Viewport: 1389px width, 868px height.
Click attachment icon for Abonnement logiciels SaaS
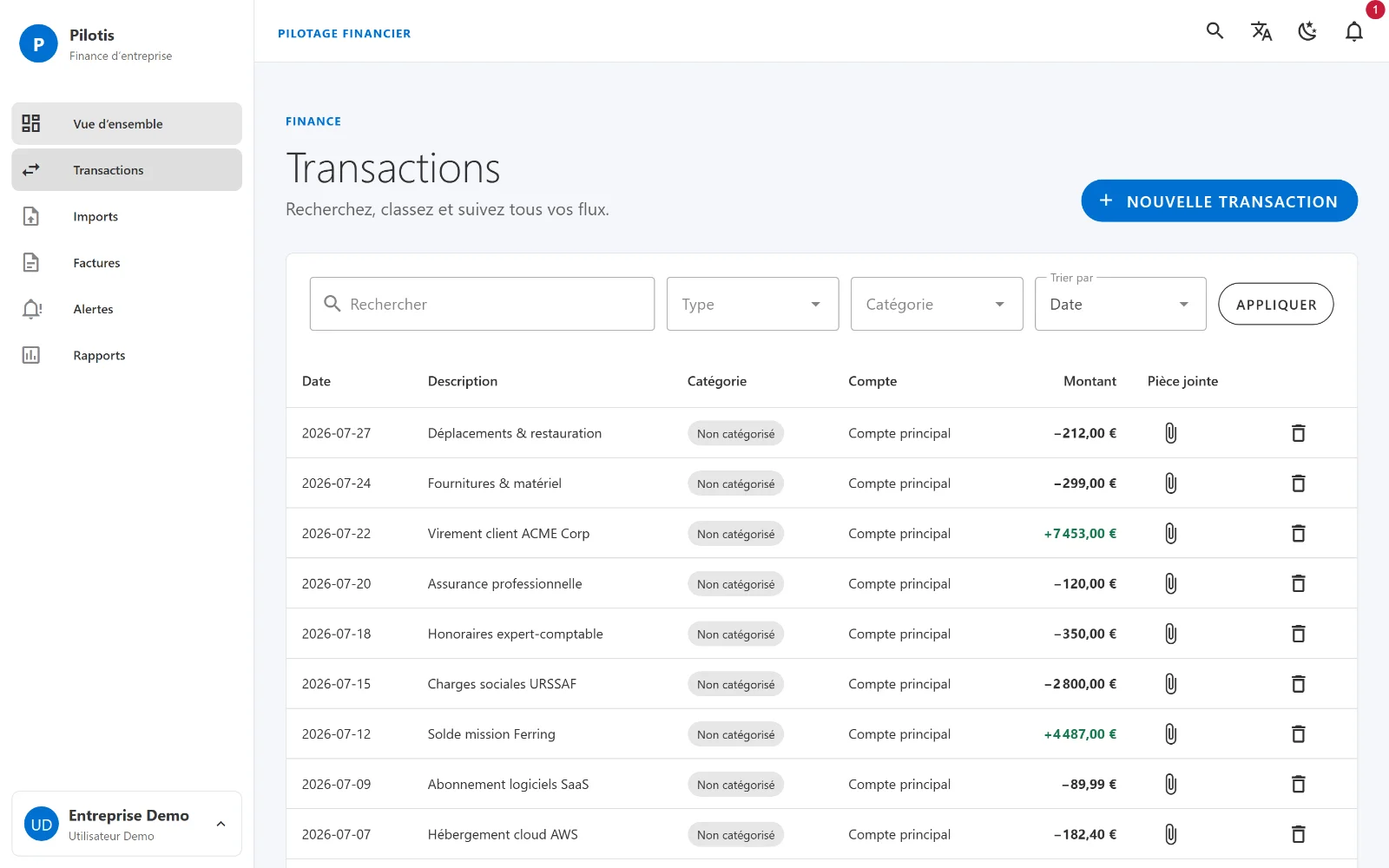[x=1170, y=785]
